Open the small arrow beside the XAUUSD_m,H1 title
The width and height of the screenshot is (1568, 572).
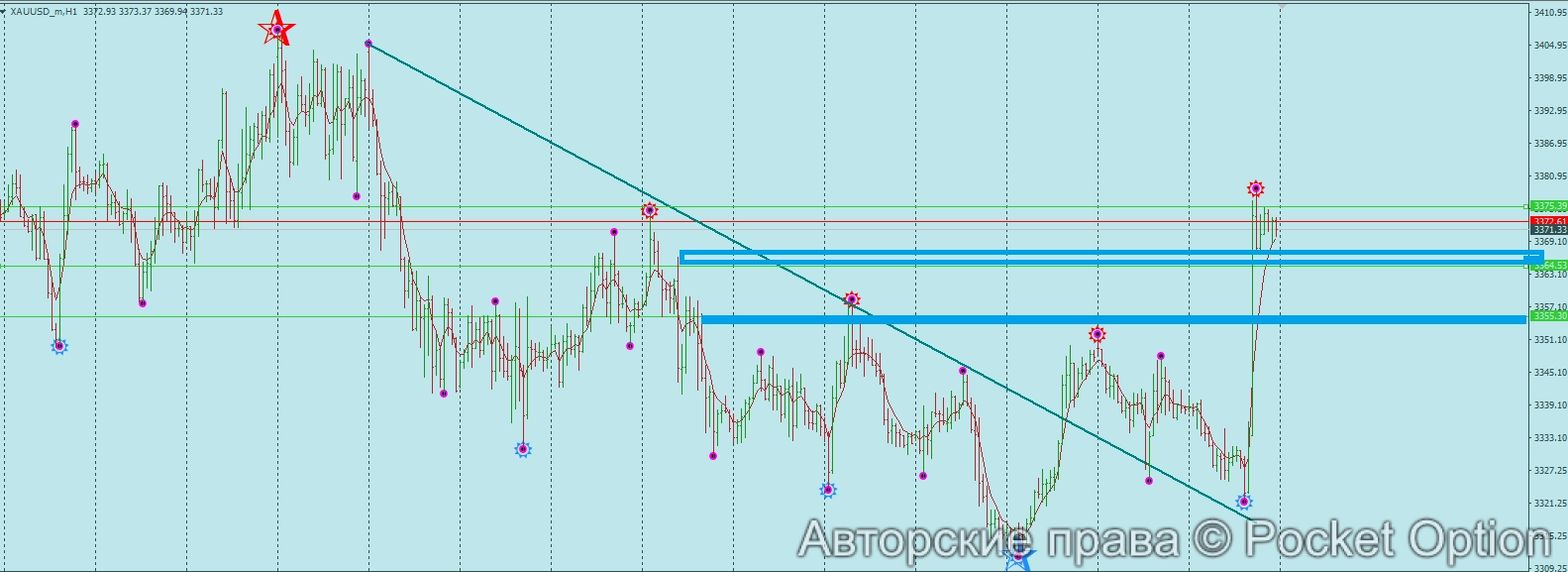point(4,12)
